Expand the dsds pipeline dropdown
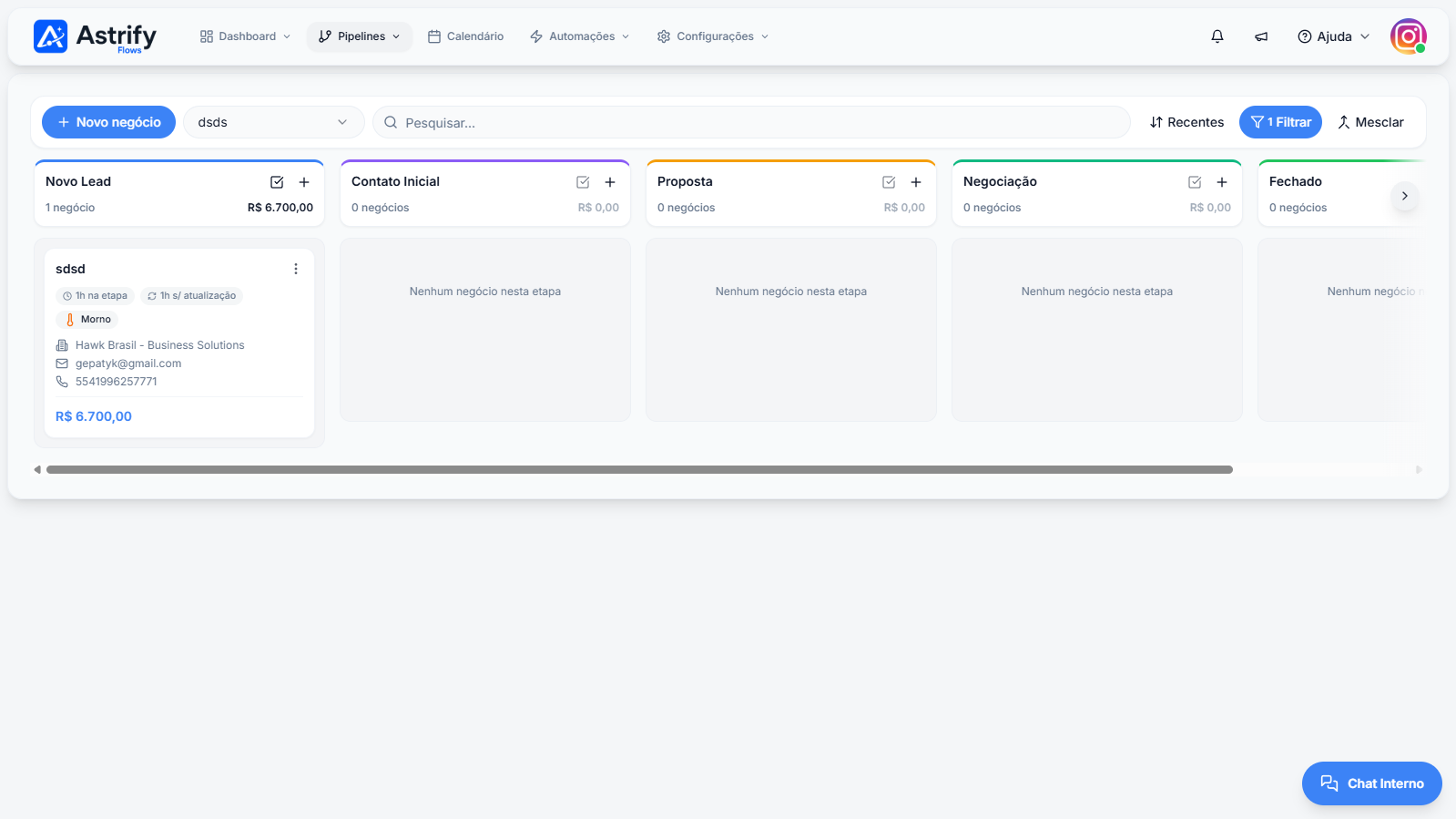 pyautogui.click(x=274, y=122)
